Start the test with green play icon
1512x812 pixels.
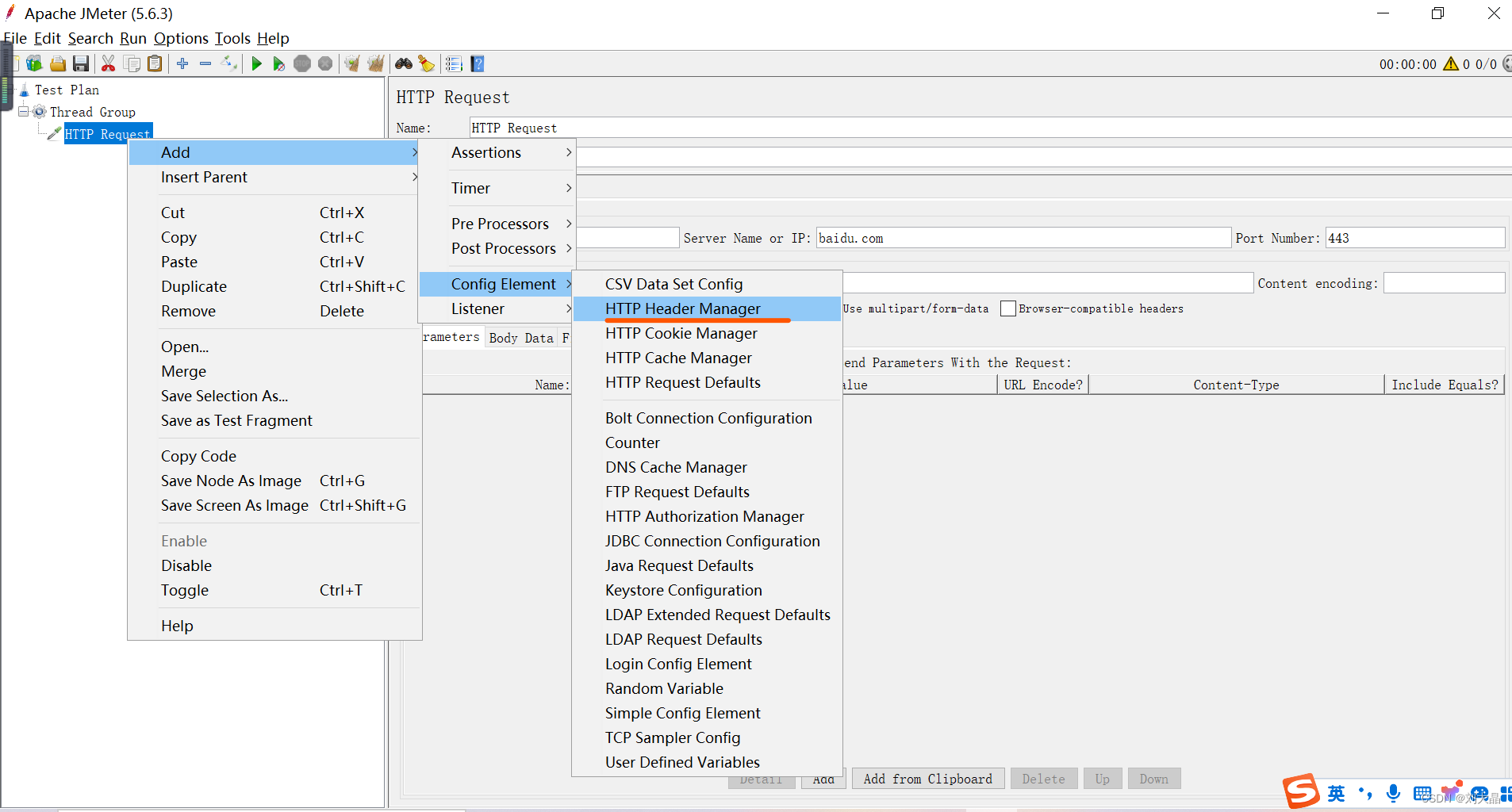(x=256, y=63)
